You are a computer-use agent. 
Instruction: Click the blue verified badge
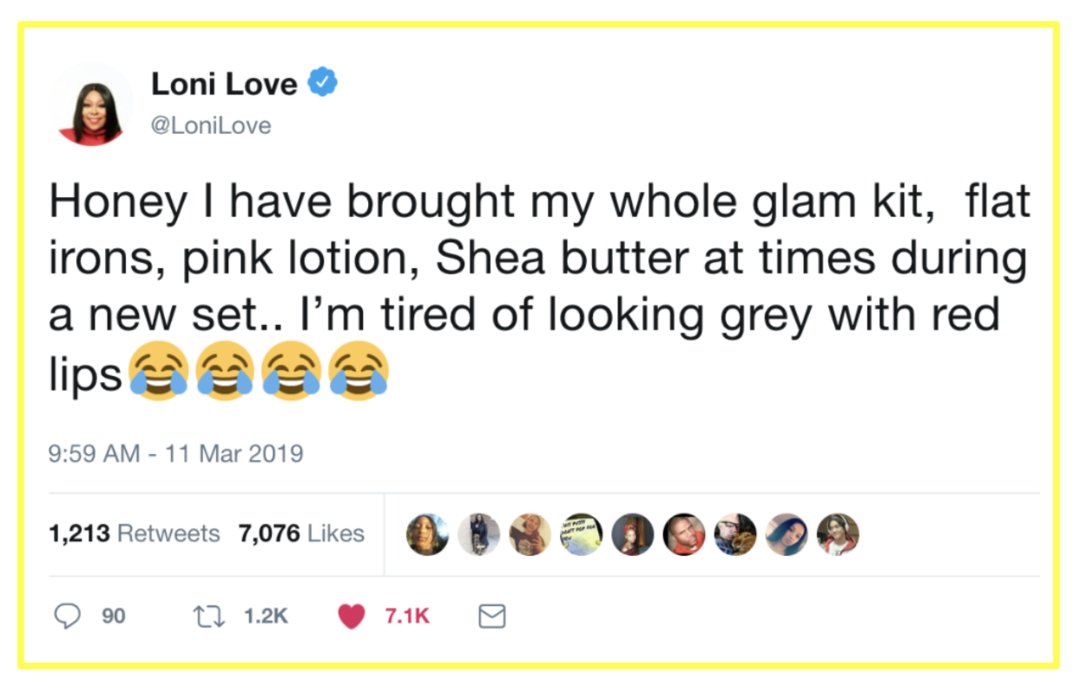tap(323, 84)
